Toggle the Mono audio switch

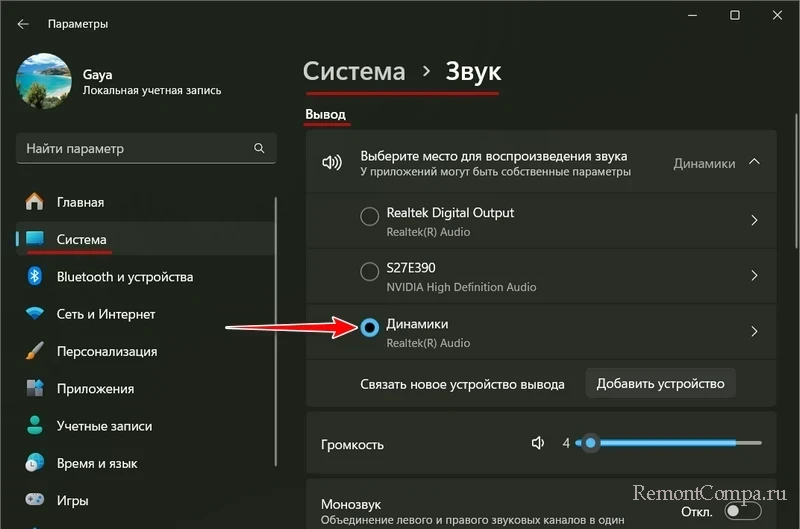pyautogui.click(x=739, y=510)
